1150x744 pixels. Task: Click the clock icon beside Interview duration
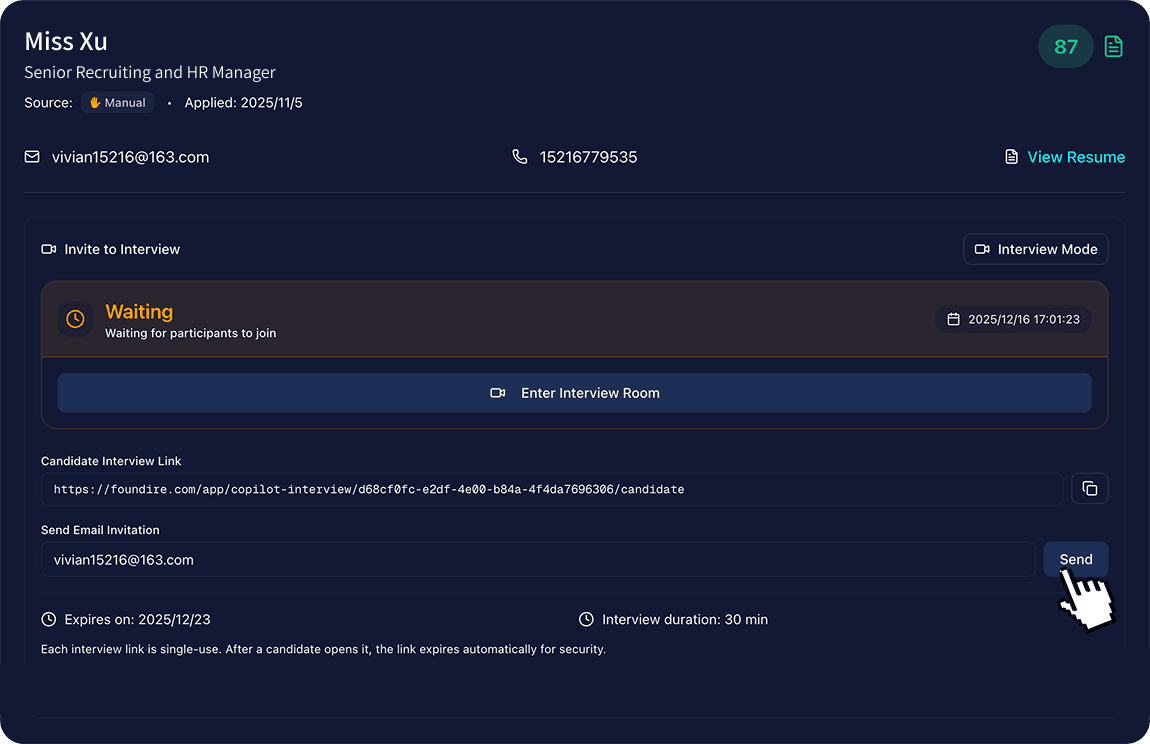coord(586,620)
